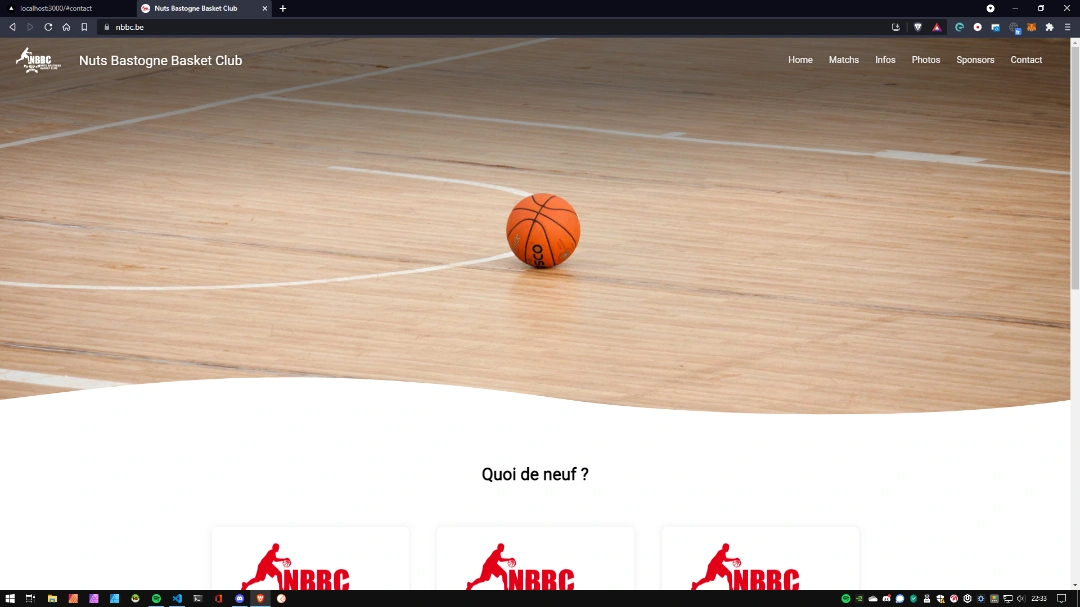Open the Contact nav link

pyautogui.click(x=1026, y=60)
